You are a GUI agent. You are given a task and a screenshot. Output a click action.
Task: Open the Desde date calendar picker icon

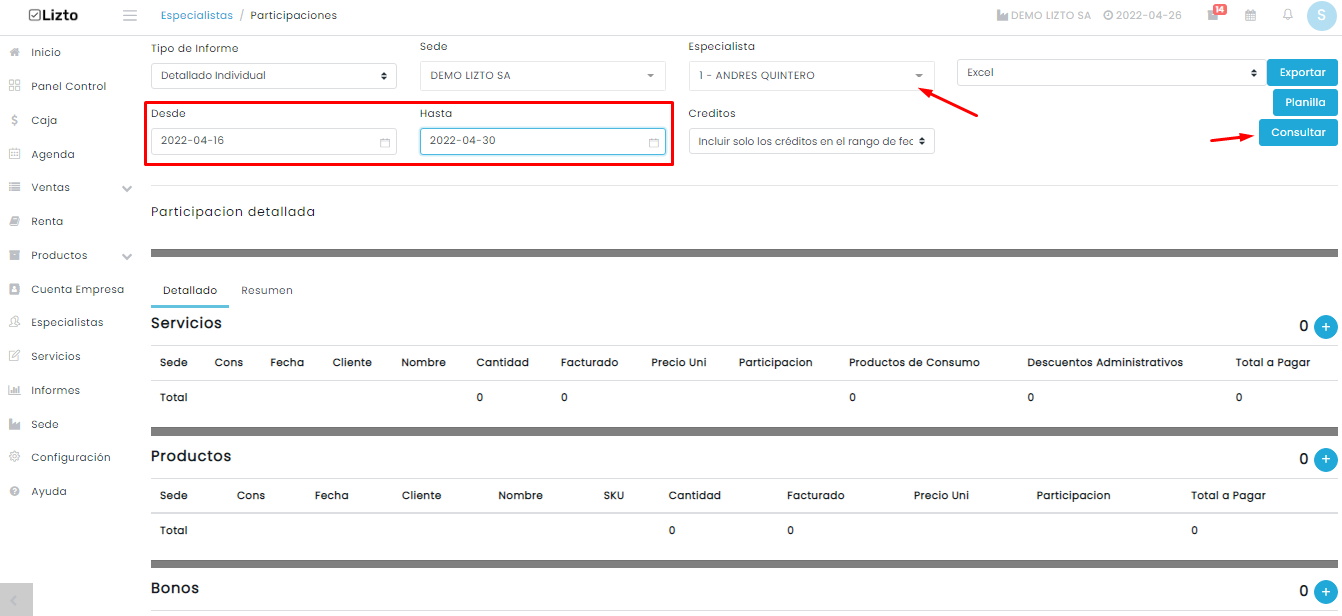[x=385, y=142]
